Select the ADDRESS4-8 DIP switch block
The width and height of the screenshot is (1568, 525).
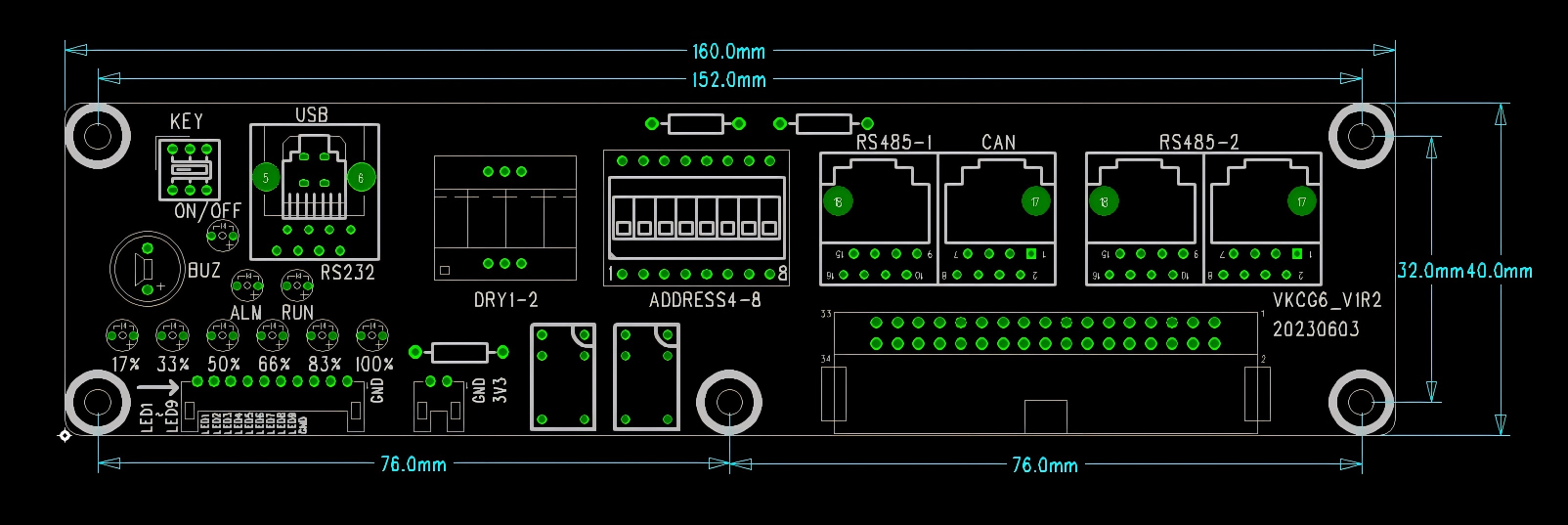696,217
